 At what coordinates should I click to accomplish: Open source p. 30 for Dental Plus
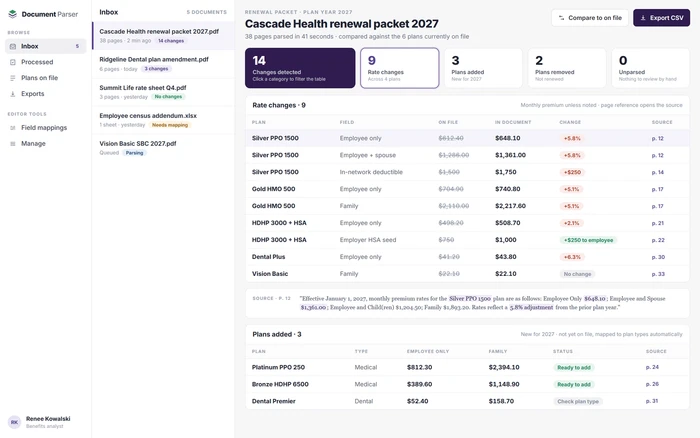click(x=658, y=257)
